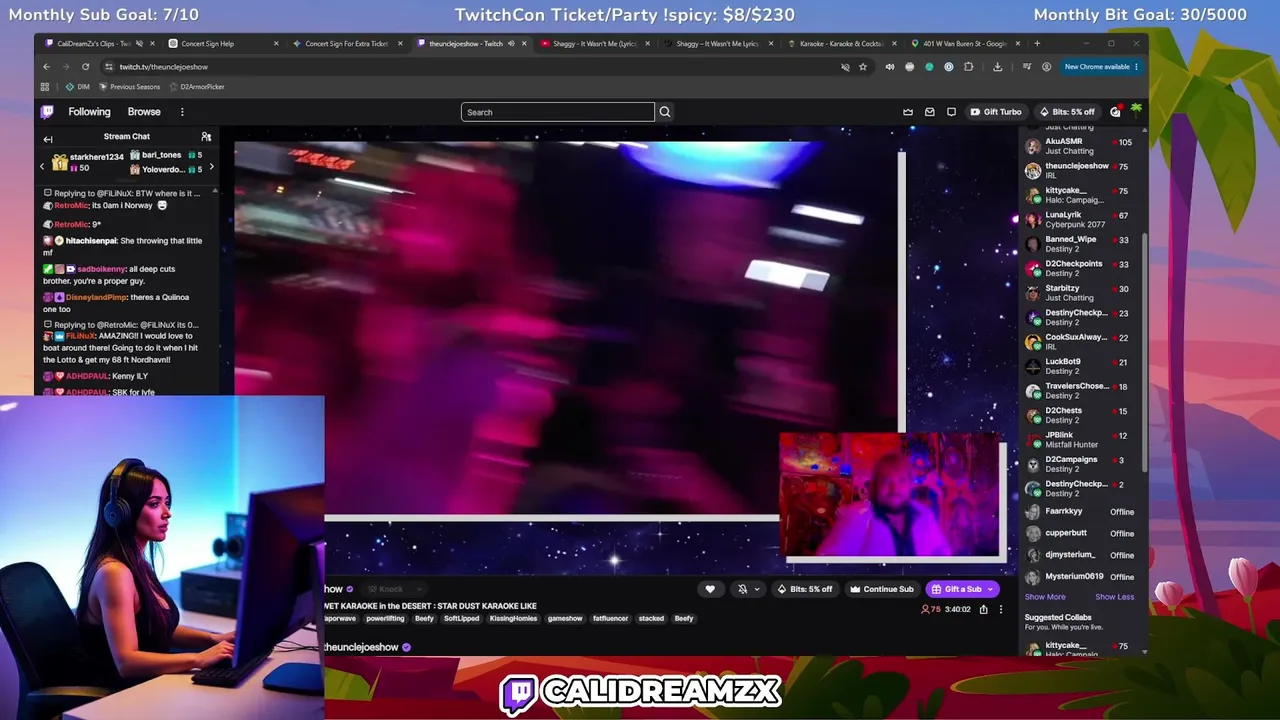Open the Browse page

pos(144,112)
